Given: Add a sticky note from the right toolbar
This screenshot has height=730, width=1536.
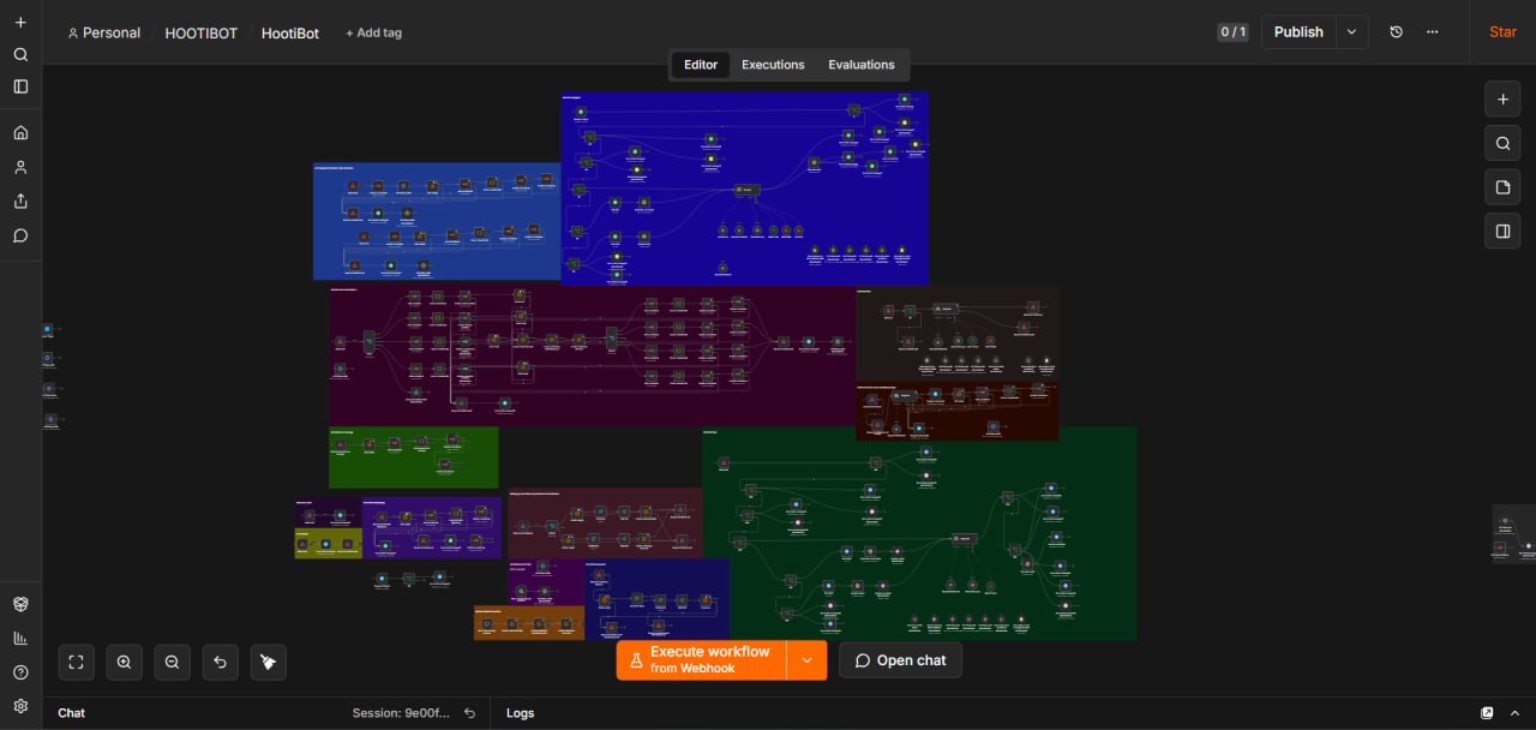Looking at the screenshot, I should coord(1502,187).
